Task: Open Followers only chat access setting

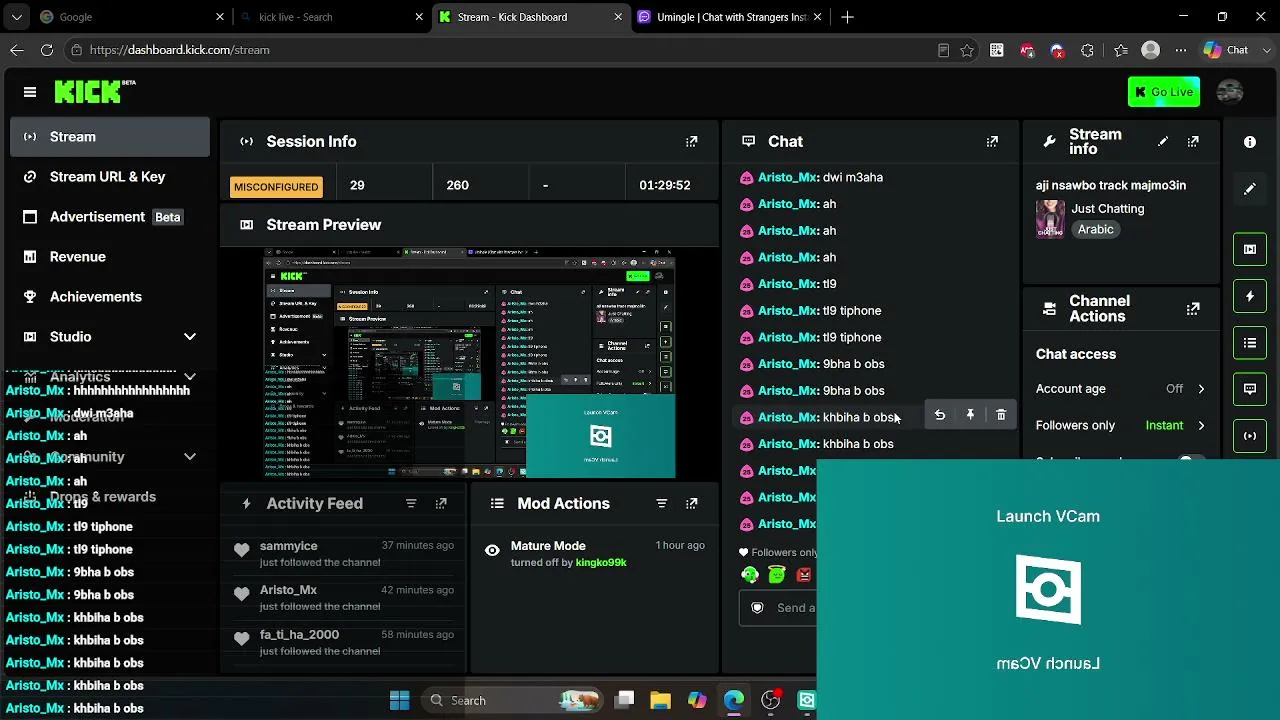Action: point(1120,425)
